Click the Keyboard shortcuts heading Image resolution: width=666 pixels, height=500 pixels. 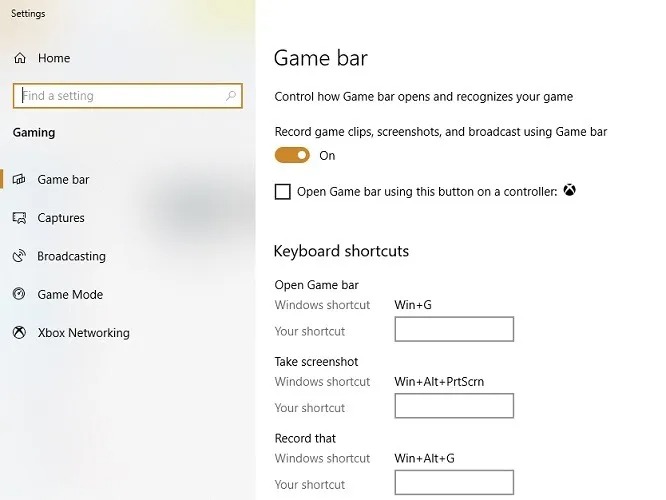pyautogui.click(x=341, y=251)
